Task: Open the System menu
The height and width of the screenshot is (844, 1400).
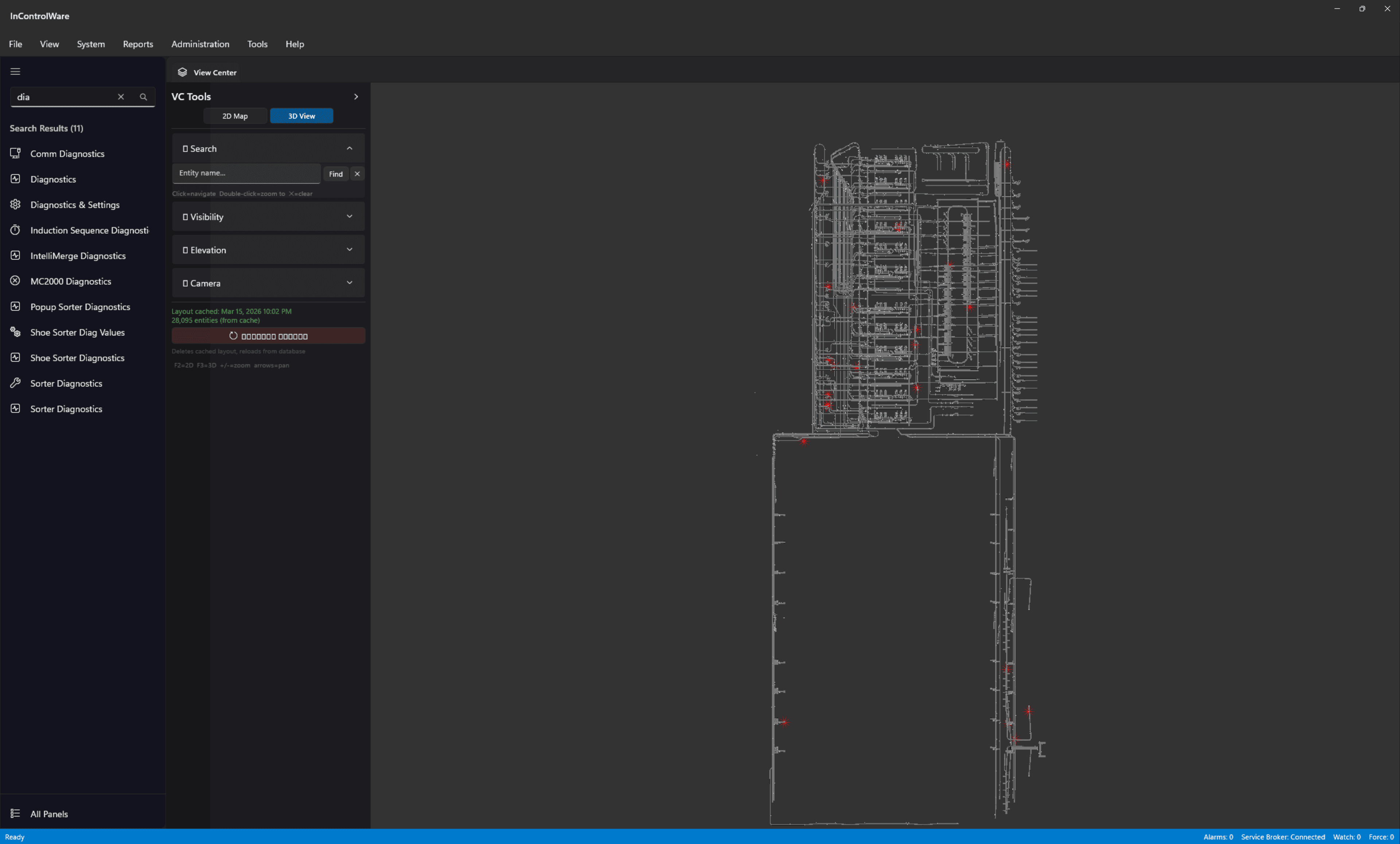Action: tap(91, 44)
